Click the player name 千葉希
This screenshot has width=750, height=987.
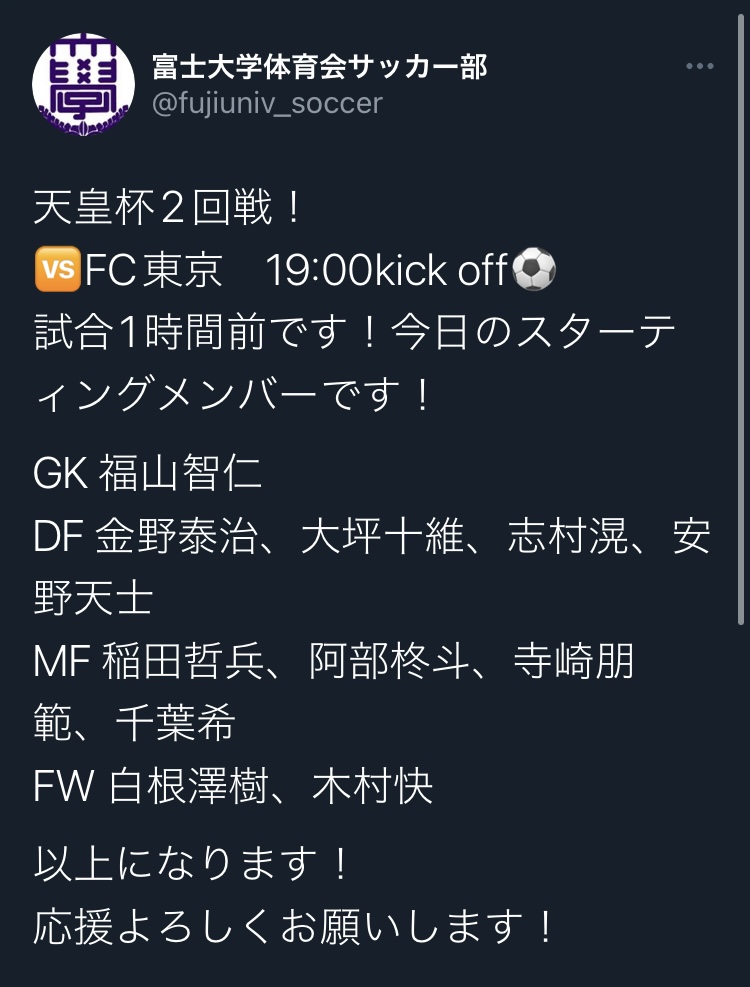tap(176, 723)
